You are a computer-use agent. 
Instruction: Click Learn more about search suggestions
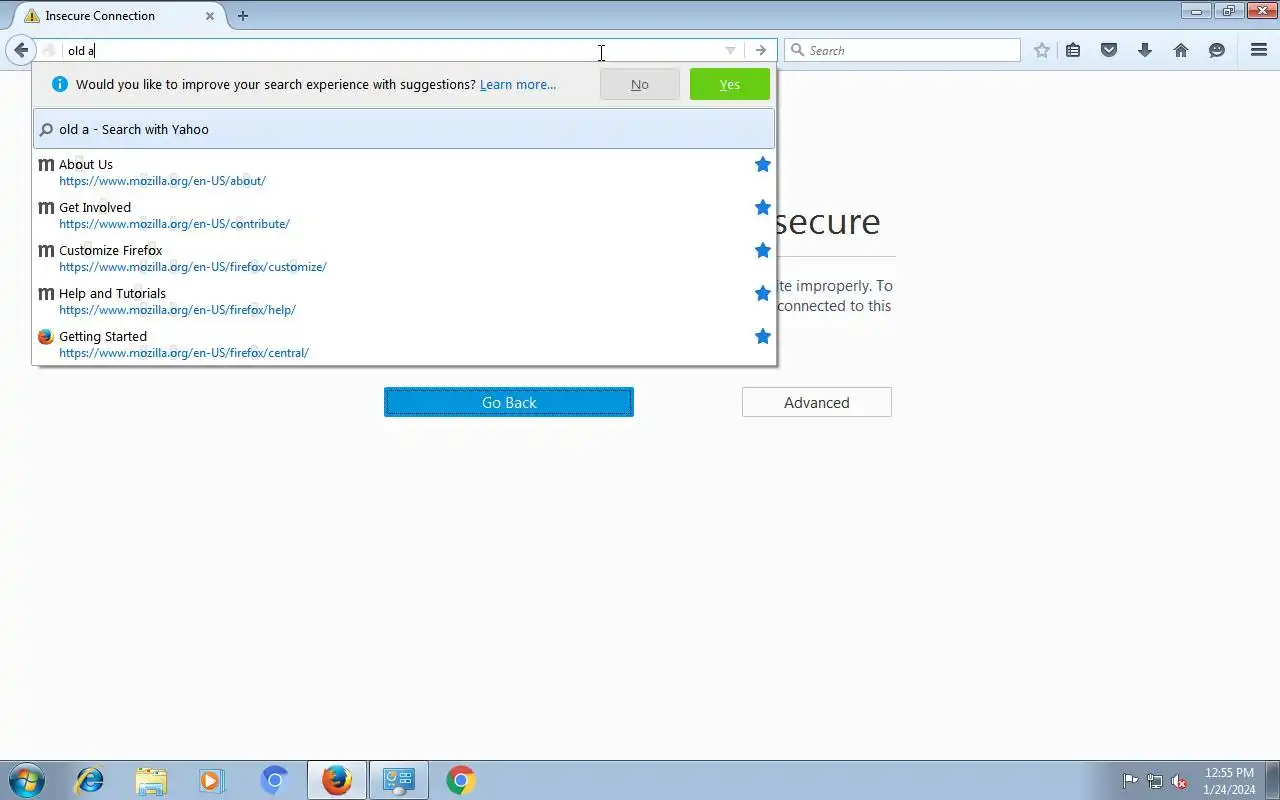518,85
